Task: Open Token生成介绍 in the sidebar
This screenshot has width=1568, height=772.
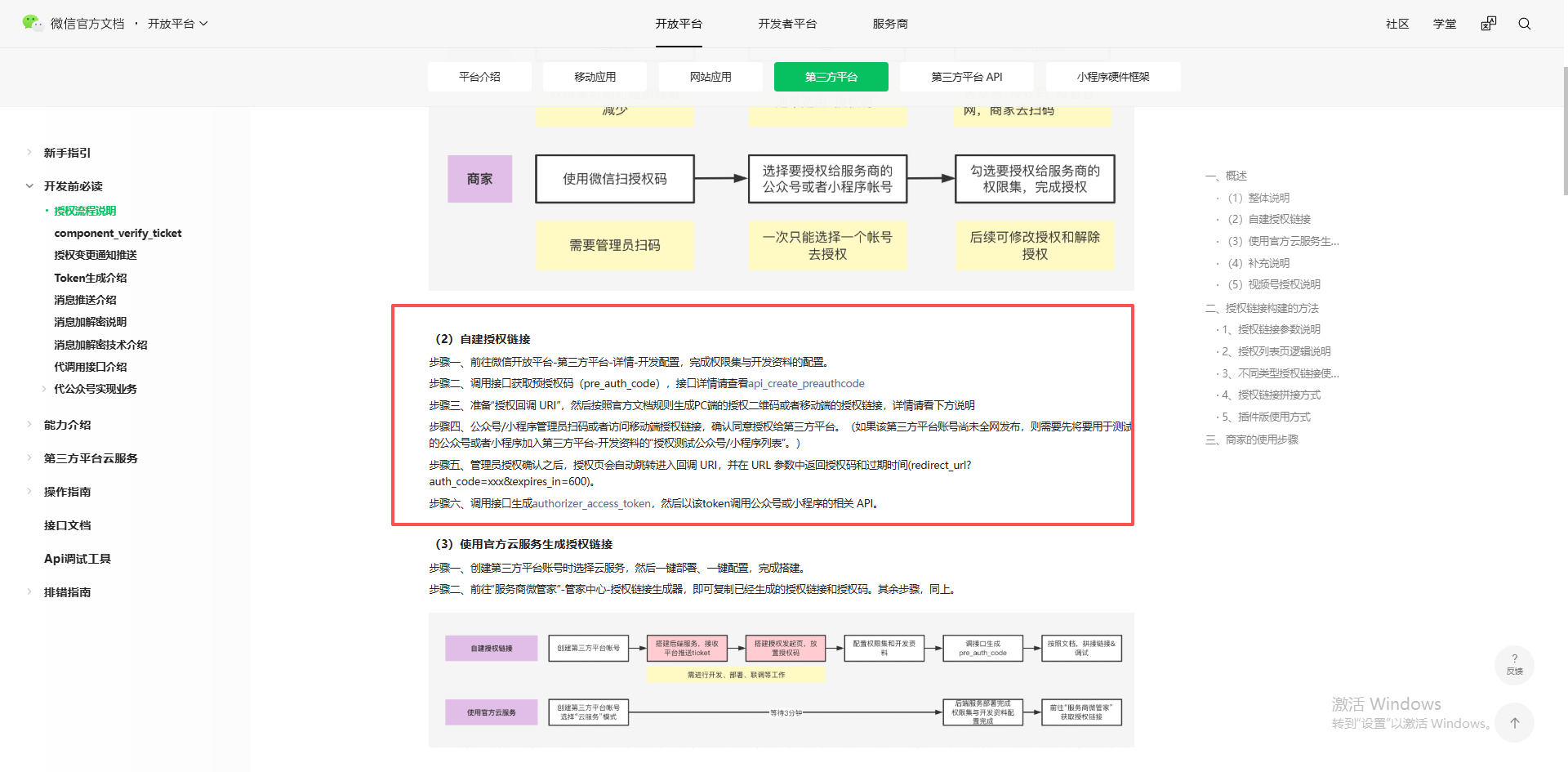Action: [91, 278]
